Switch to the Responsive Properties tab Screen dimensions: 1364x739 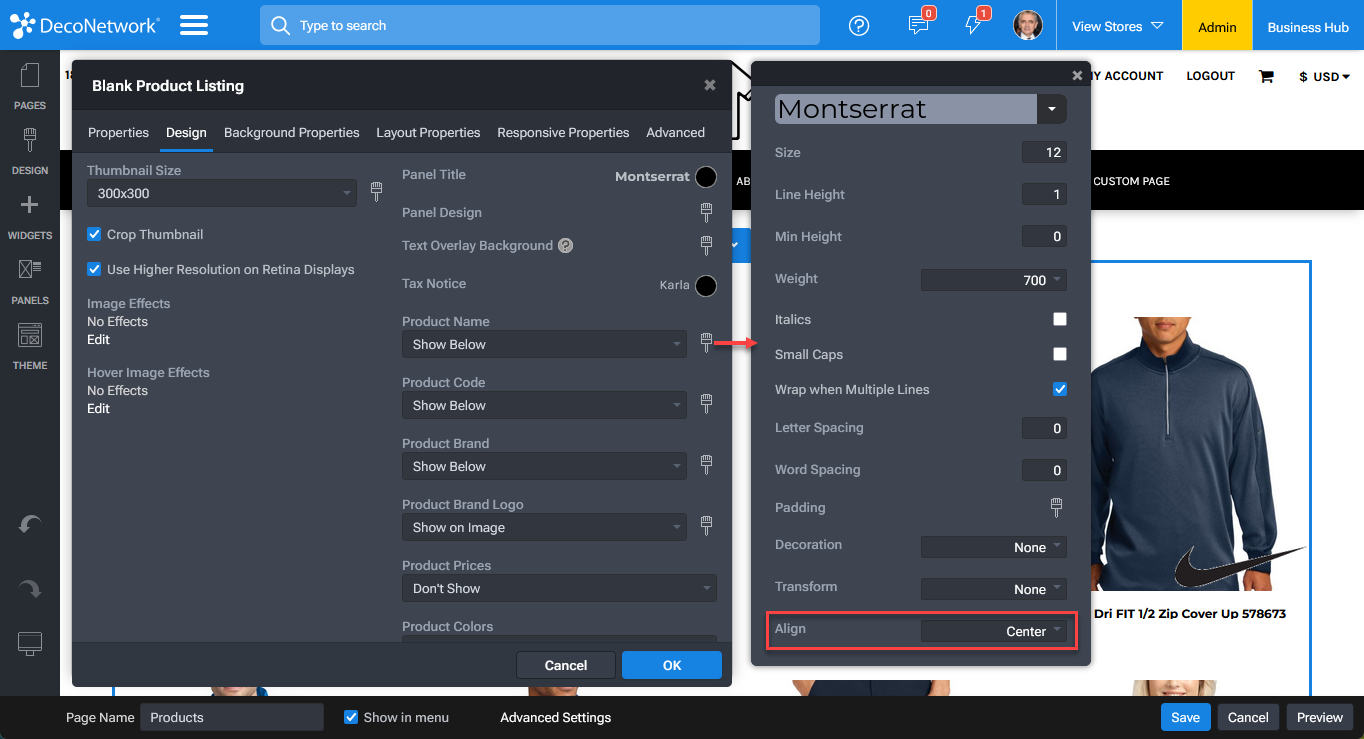[563, 132]
